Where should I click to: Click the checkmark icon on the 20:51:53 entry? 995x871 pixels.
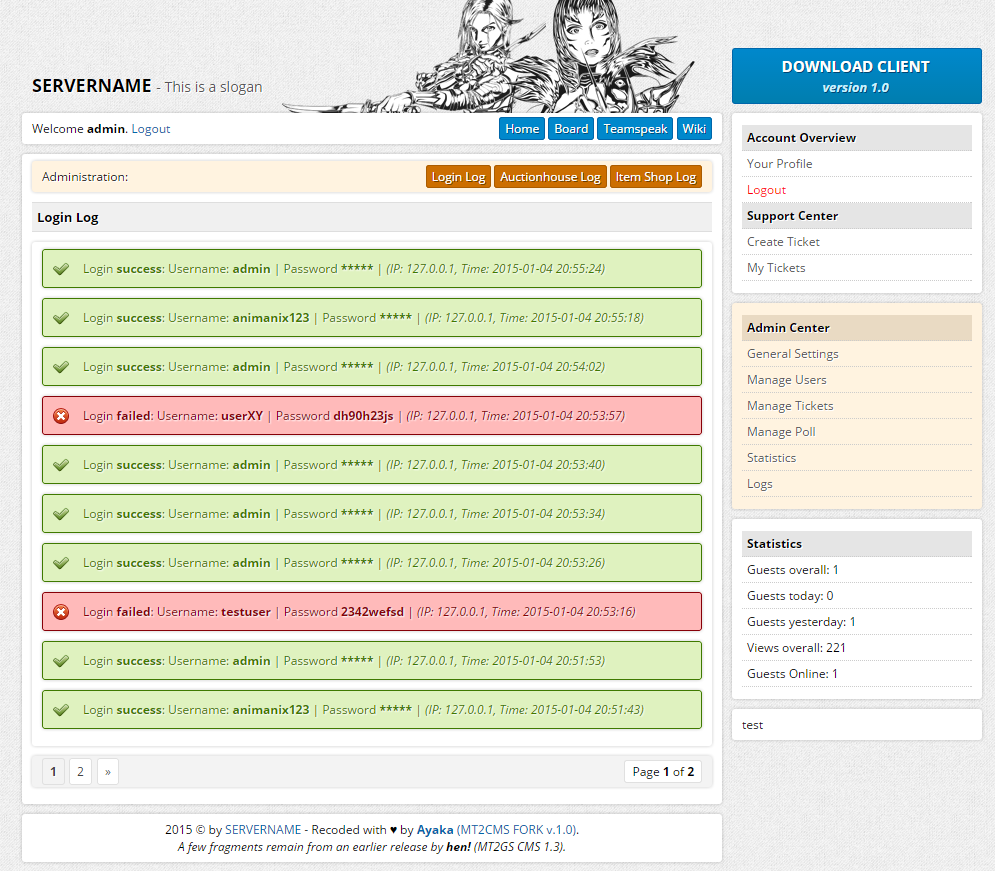61,661
